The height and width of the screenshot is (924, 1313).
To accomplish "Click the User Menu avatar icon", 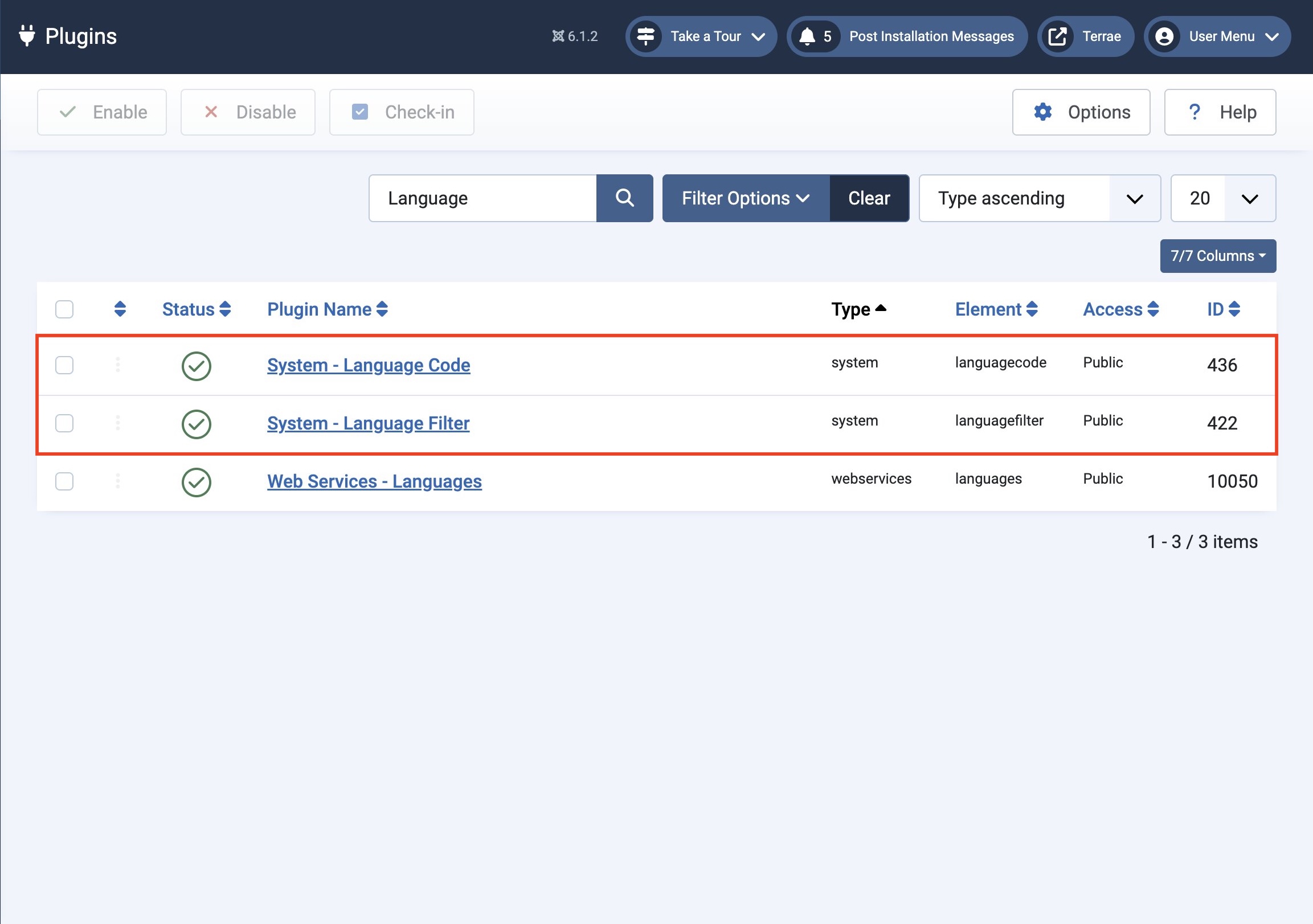I will pyautogui.click(x=1164, y=36).
